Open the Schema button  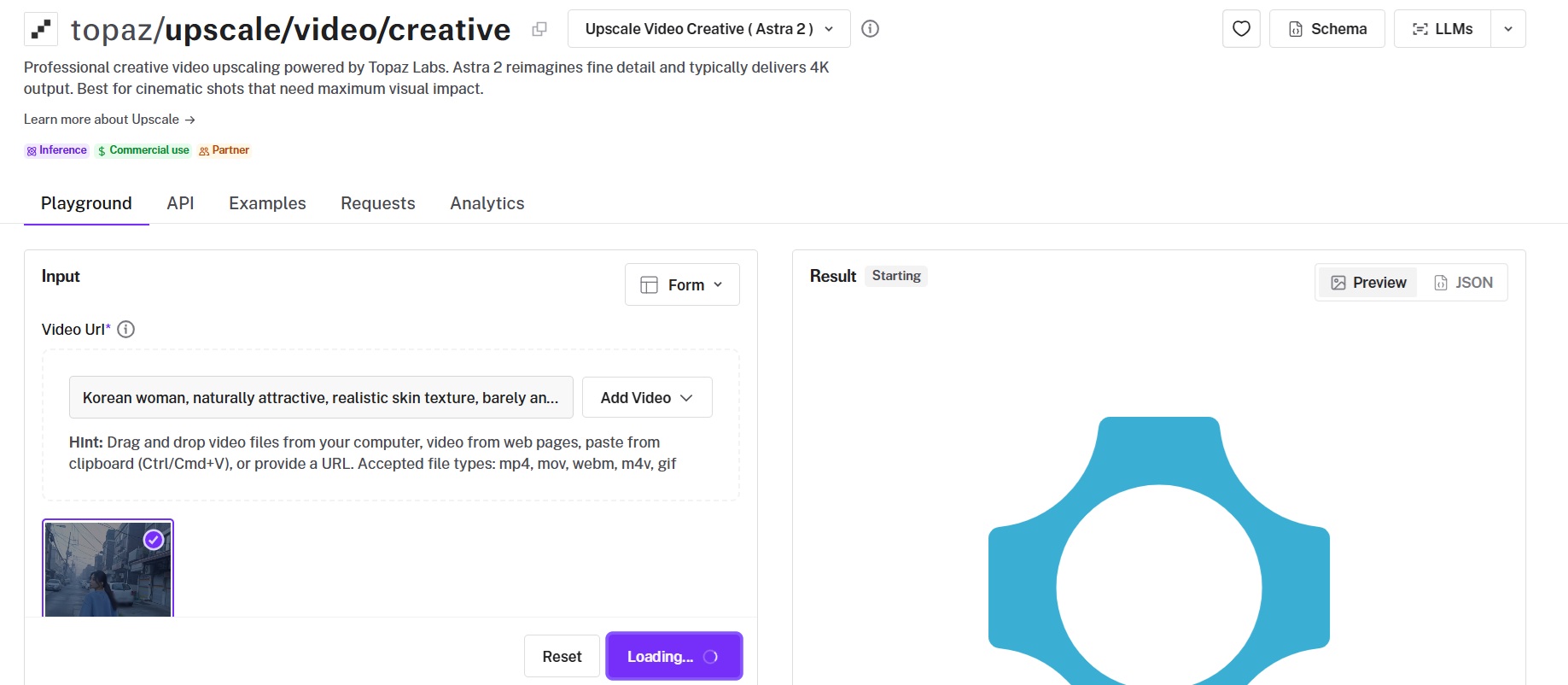(1327, 29)
